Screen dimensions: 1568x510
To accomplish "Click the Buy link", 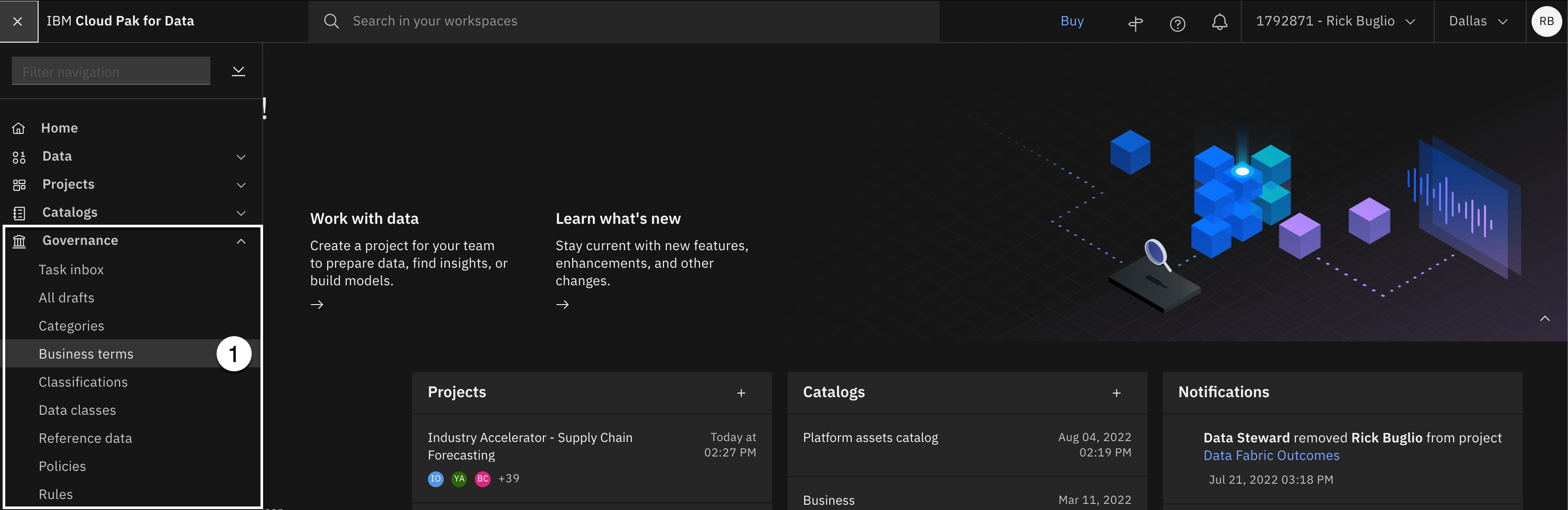I will coord(1071,22).
